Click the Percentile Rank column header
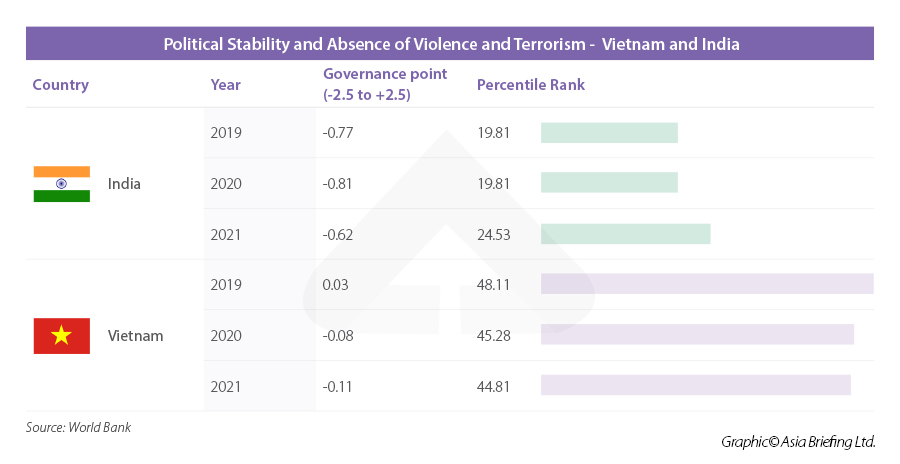The width and height of the screenshot is (900, 464). coord(530,85)
